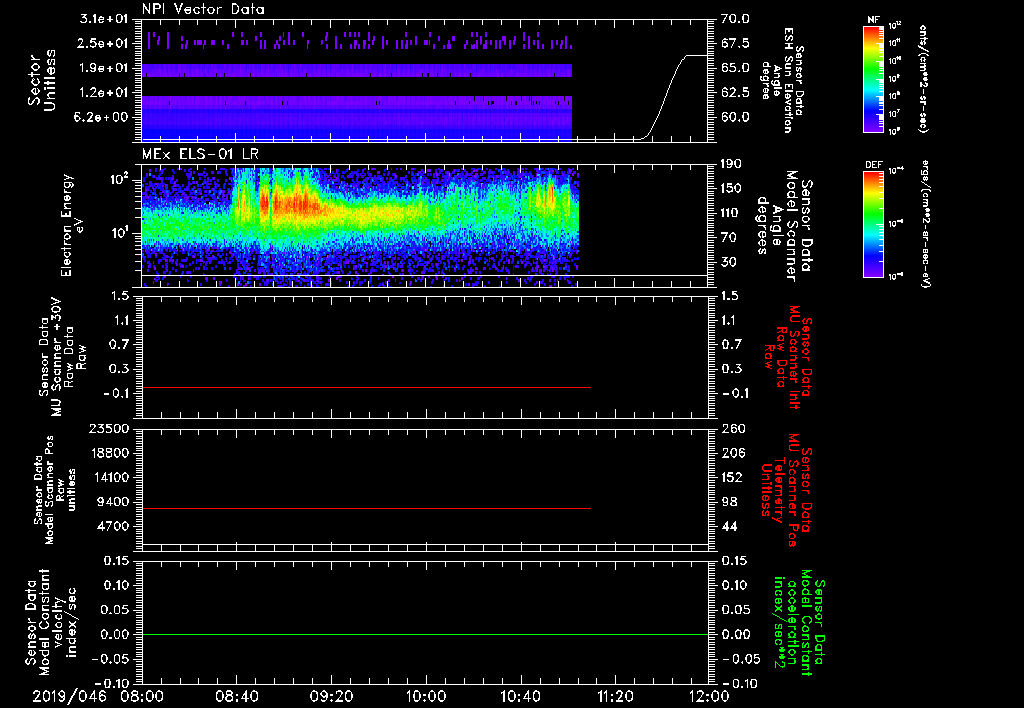Click the "260" telemetry tick label
Image resolution: width=1024 pixels, height=708 pixels.
click(x=733, y=429)
